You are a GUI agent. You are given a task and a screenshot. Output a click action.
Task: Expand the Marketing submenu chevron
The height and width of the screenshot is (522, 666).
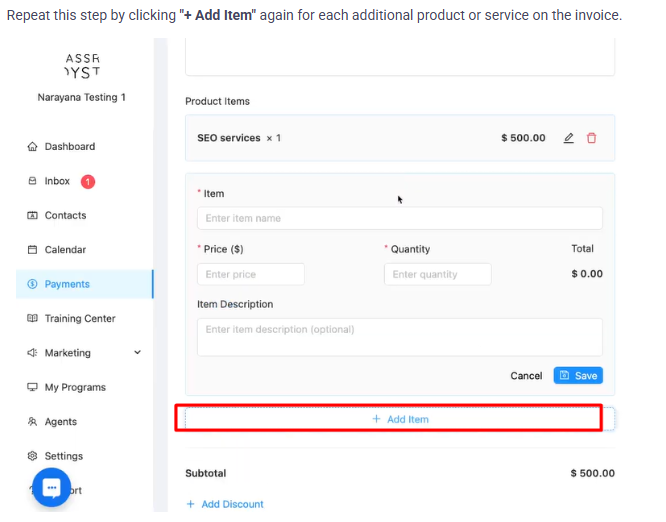point(138,353)
